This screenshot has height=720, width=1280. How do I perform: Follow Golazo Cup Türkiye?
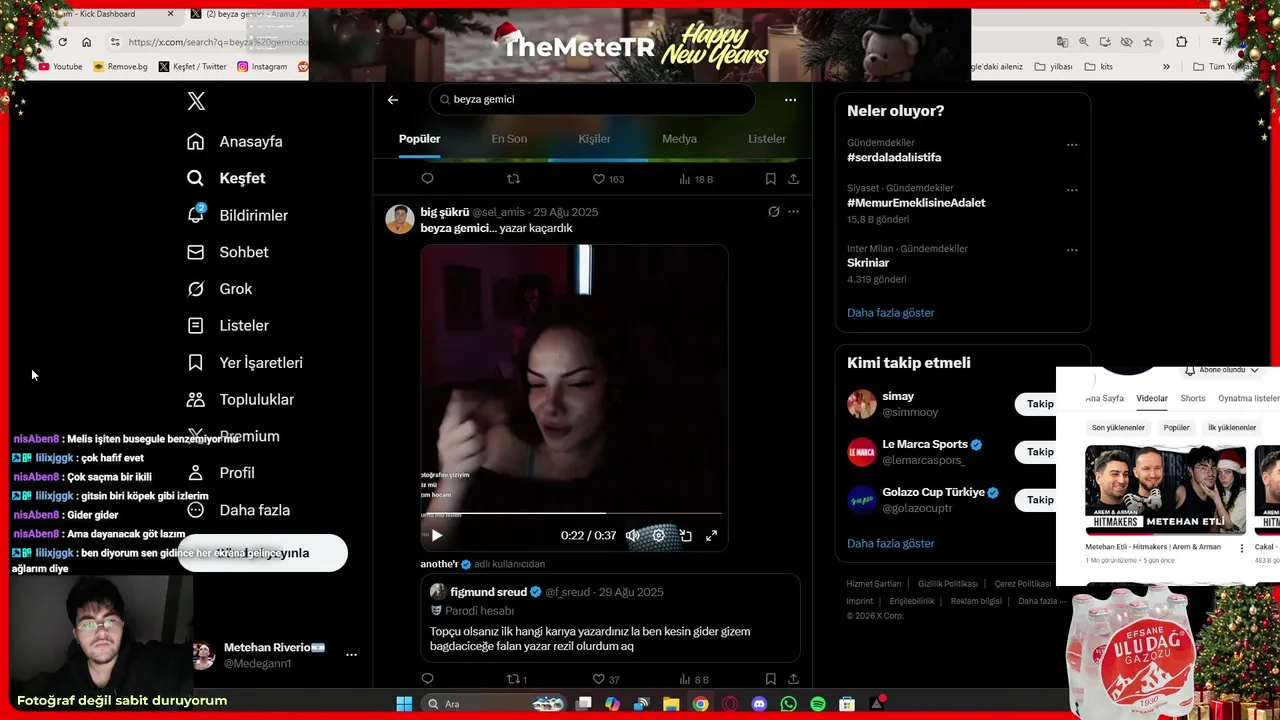click(1038, 500)
